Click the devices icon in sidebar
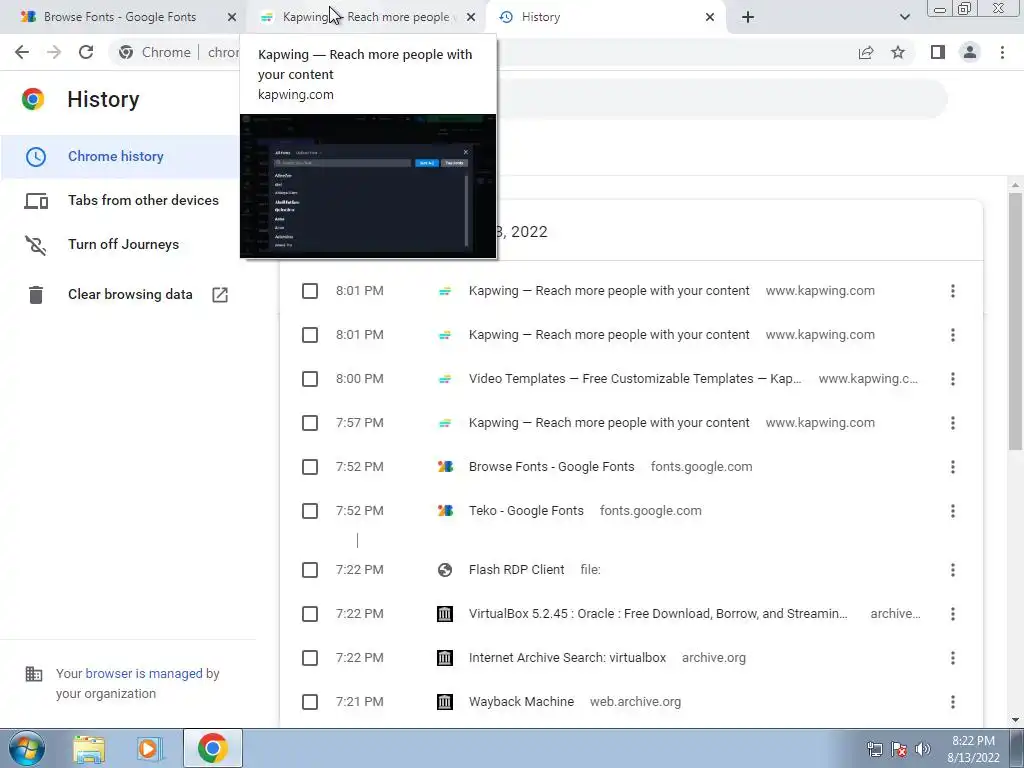 point(36,201)
